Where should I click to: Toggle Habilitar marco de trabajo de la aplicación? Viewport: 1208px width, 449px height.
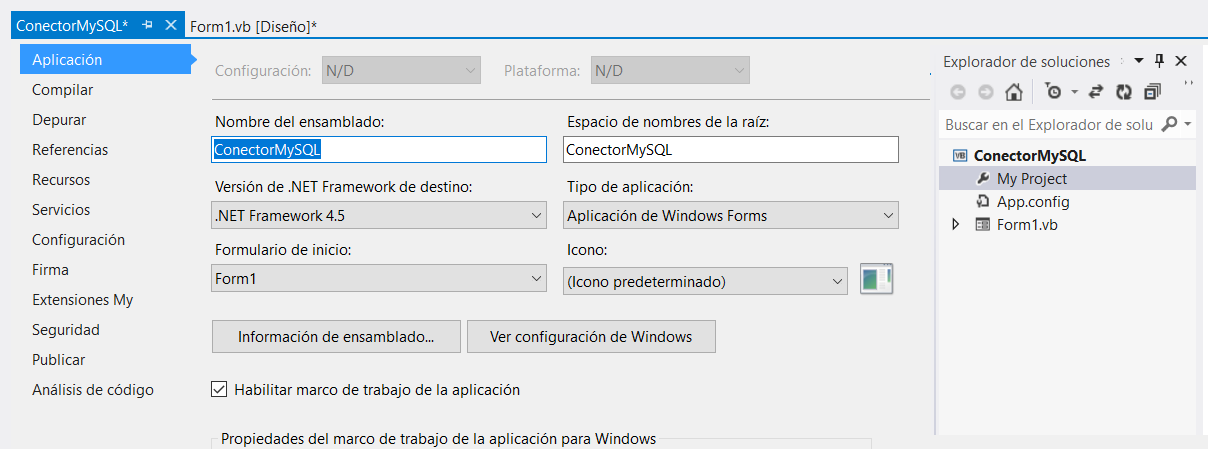tap(220, 389)
